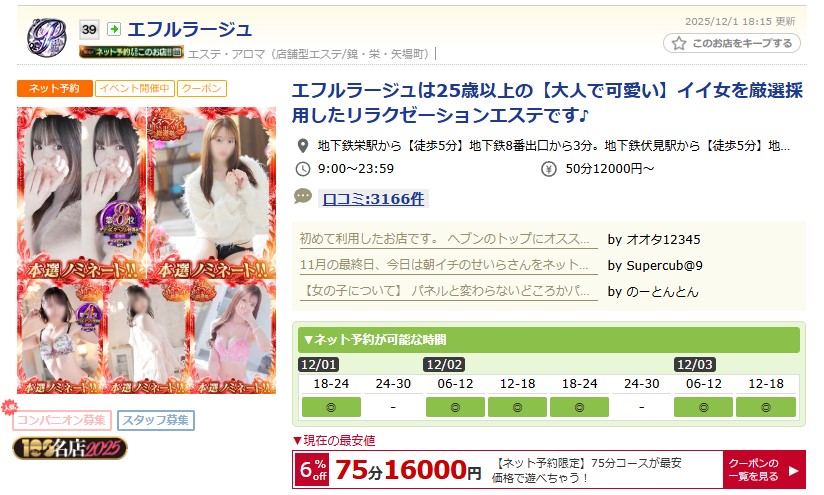Select the 12/02 06-12 reservation slot
Screen dimensions: 824x495
[455, 407]
